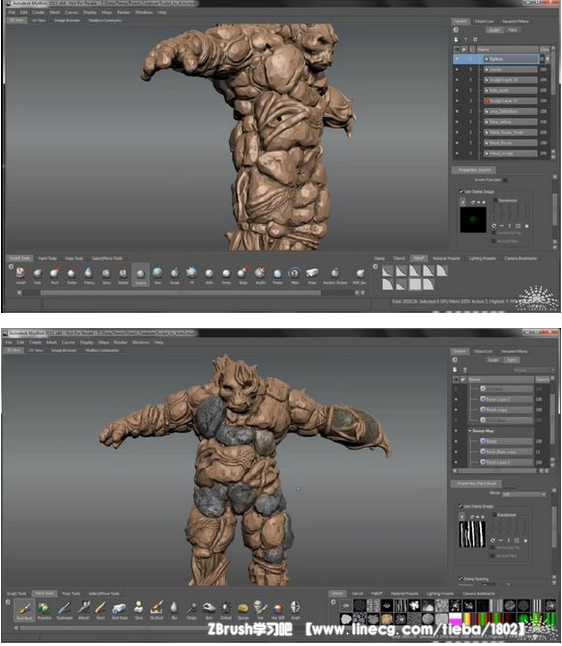
Task: Select Sponge paint tool in lower window
Action: click(243, 610)
